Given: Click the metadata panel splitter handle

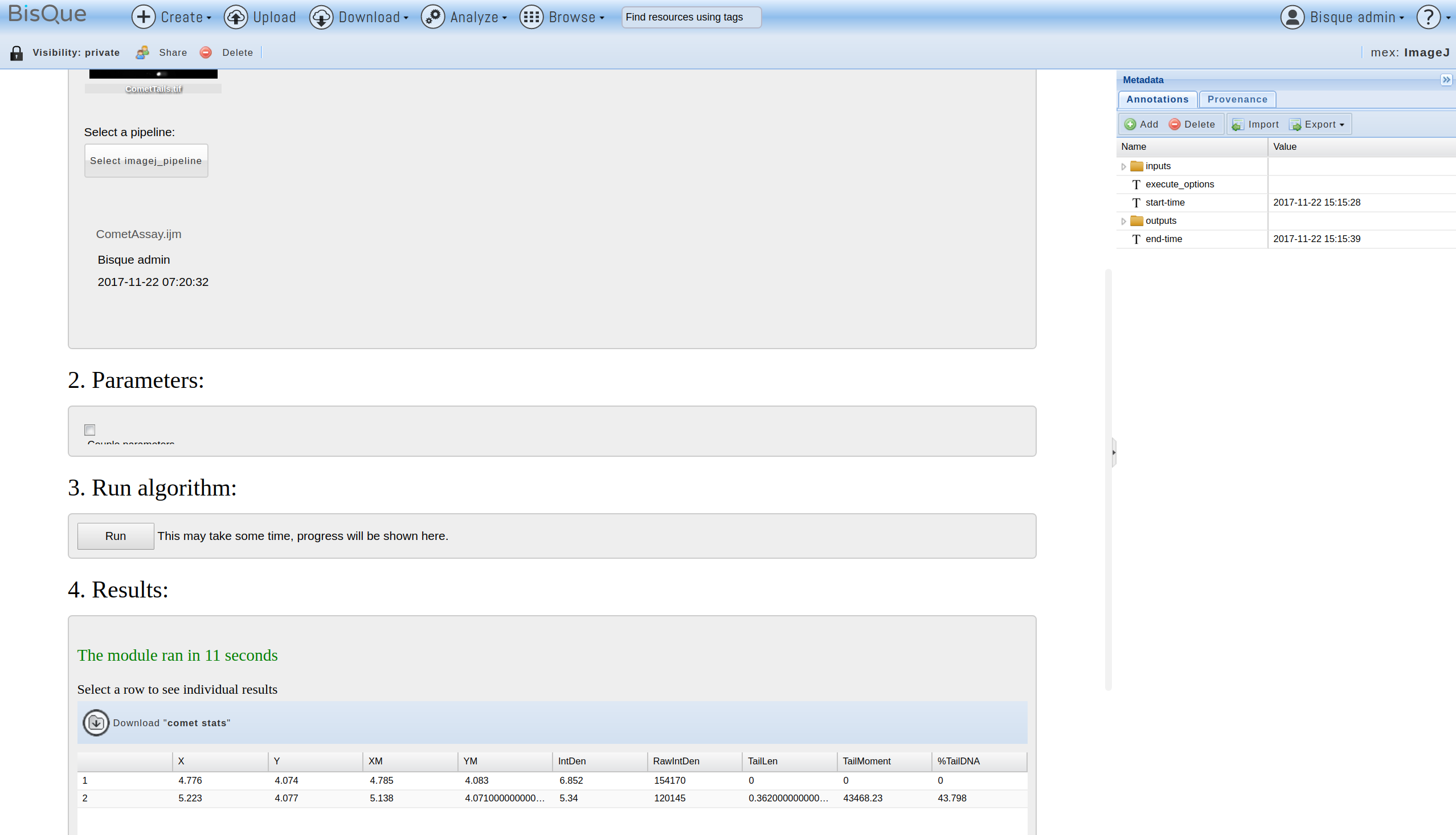Looking at the screenshot, I should click(x=1114, y=452).
